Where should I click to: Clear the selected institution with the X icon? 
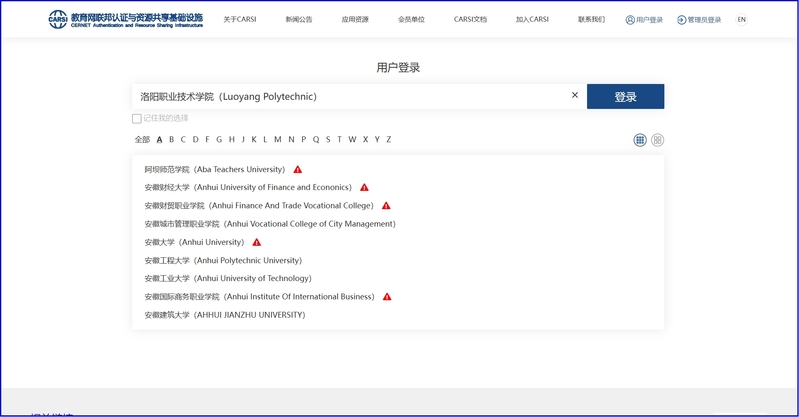point(575,96)
